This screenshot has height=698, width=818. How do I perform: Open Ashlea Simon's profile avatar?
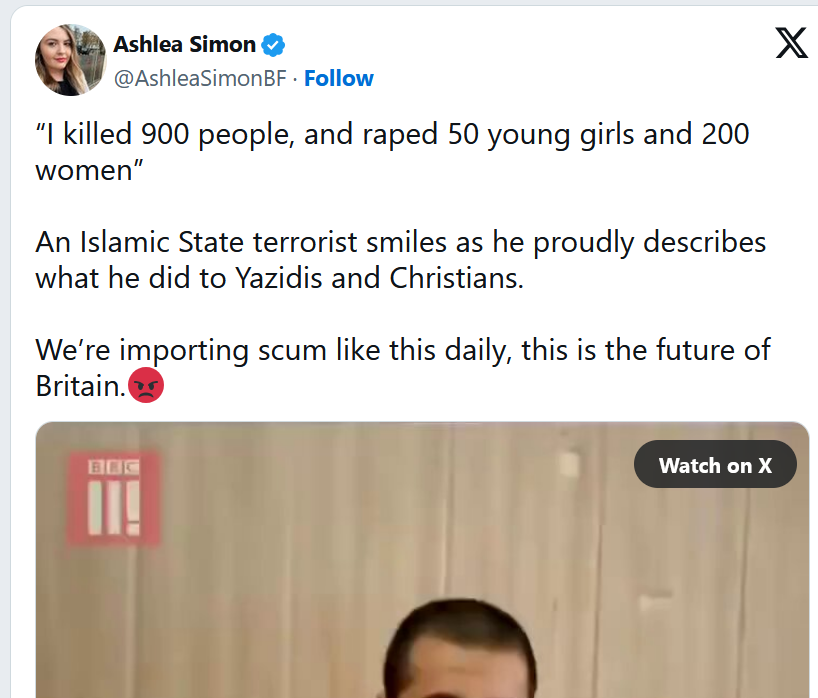point(71,60)
